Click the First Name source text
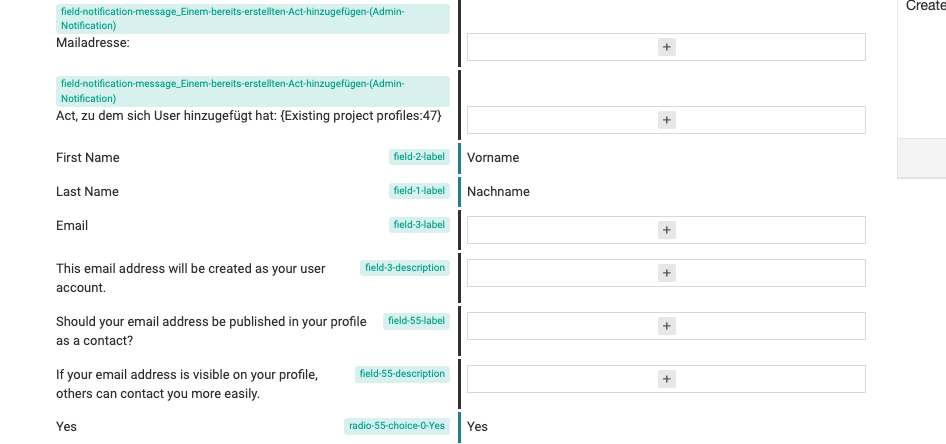Screen dimensions: 946x444 tap(88, 158)
